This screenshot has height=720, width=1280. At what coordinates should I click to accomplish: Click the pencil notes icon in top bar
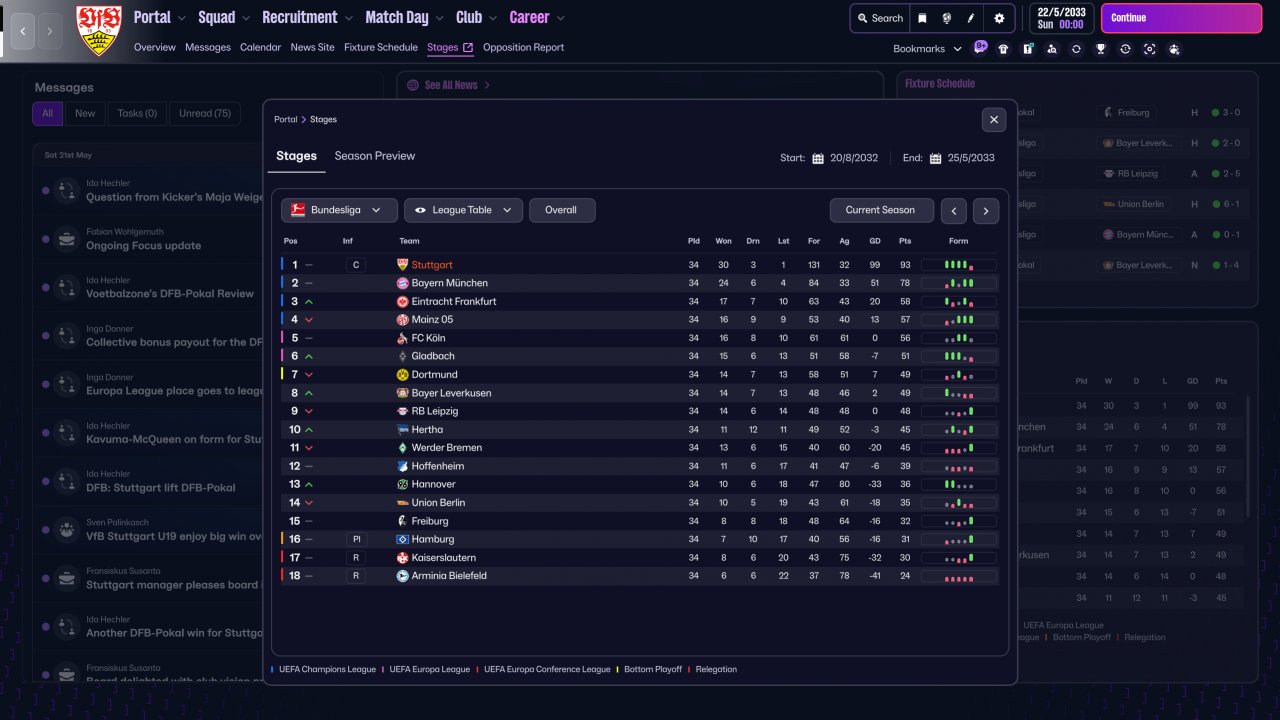(x=970, y=18)
